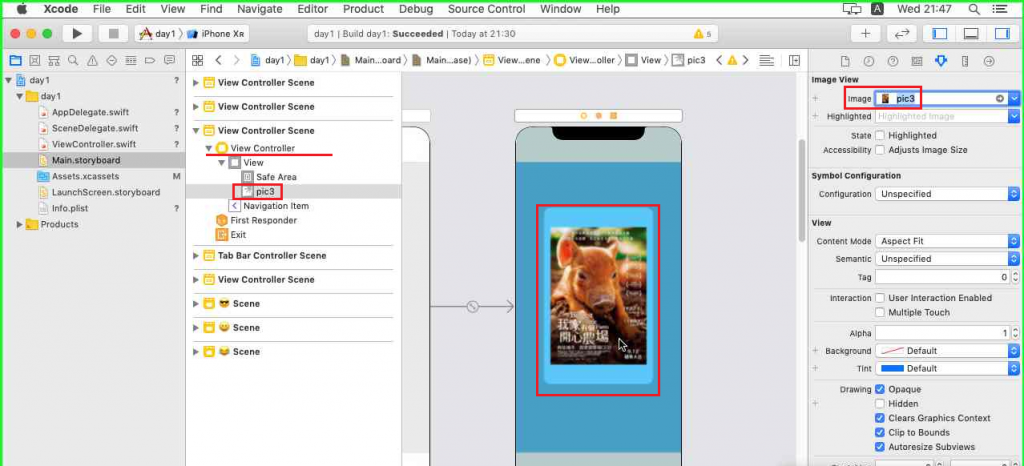The image size is (1024, 466).
Task: Collapse the View Controller tree node
Action: (x=209, y=148)
